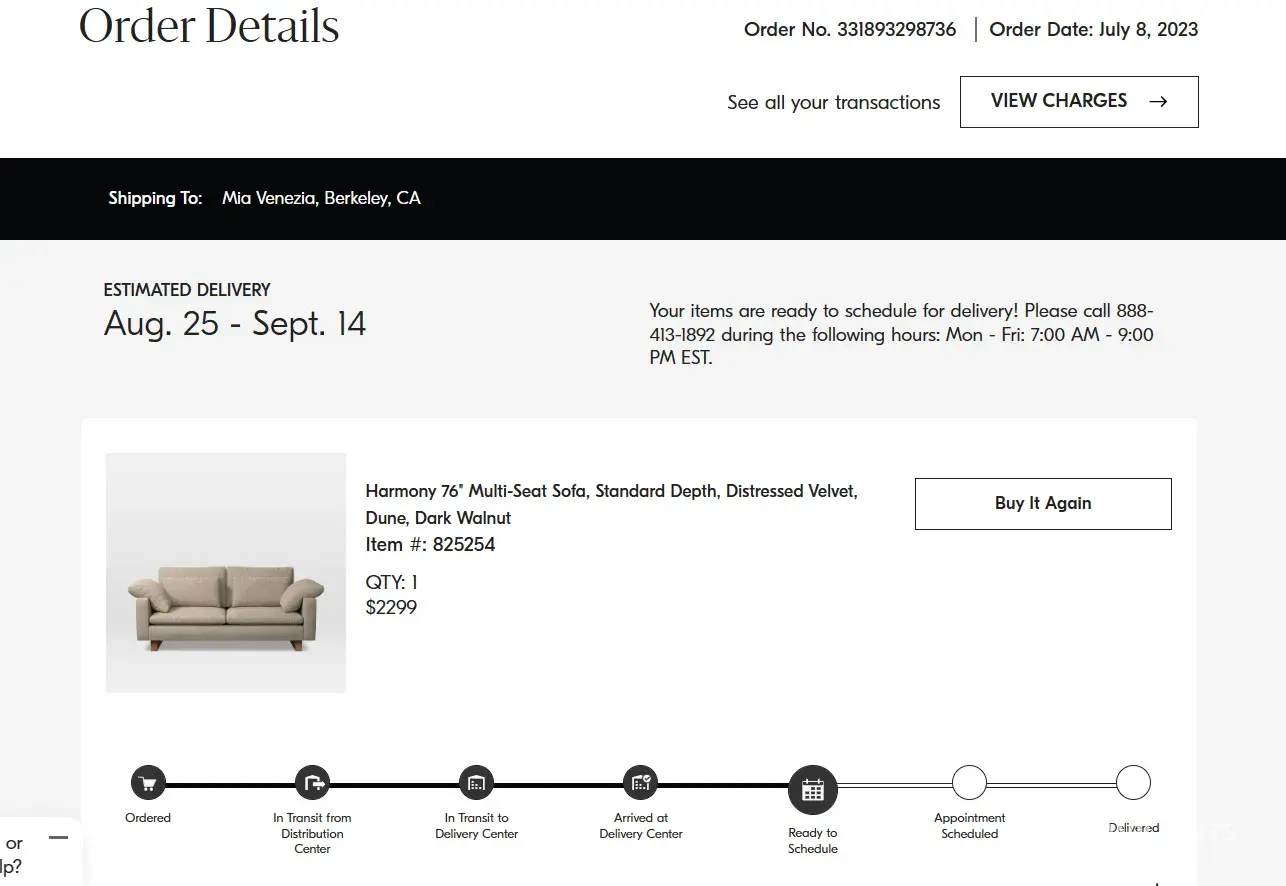Viewport: 1286px width, 886px height.
Task: Click the Appointment Scheduled empty circle
Action: 969,783
